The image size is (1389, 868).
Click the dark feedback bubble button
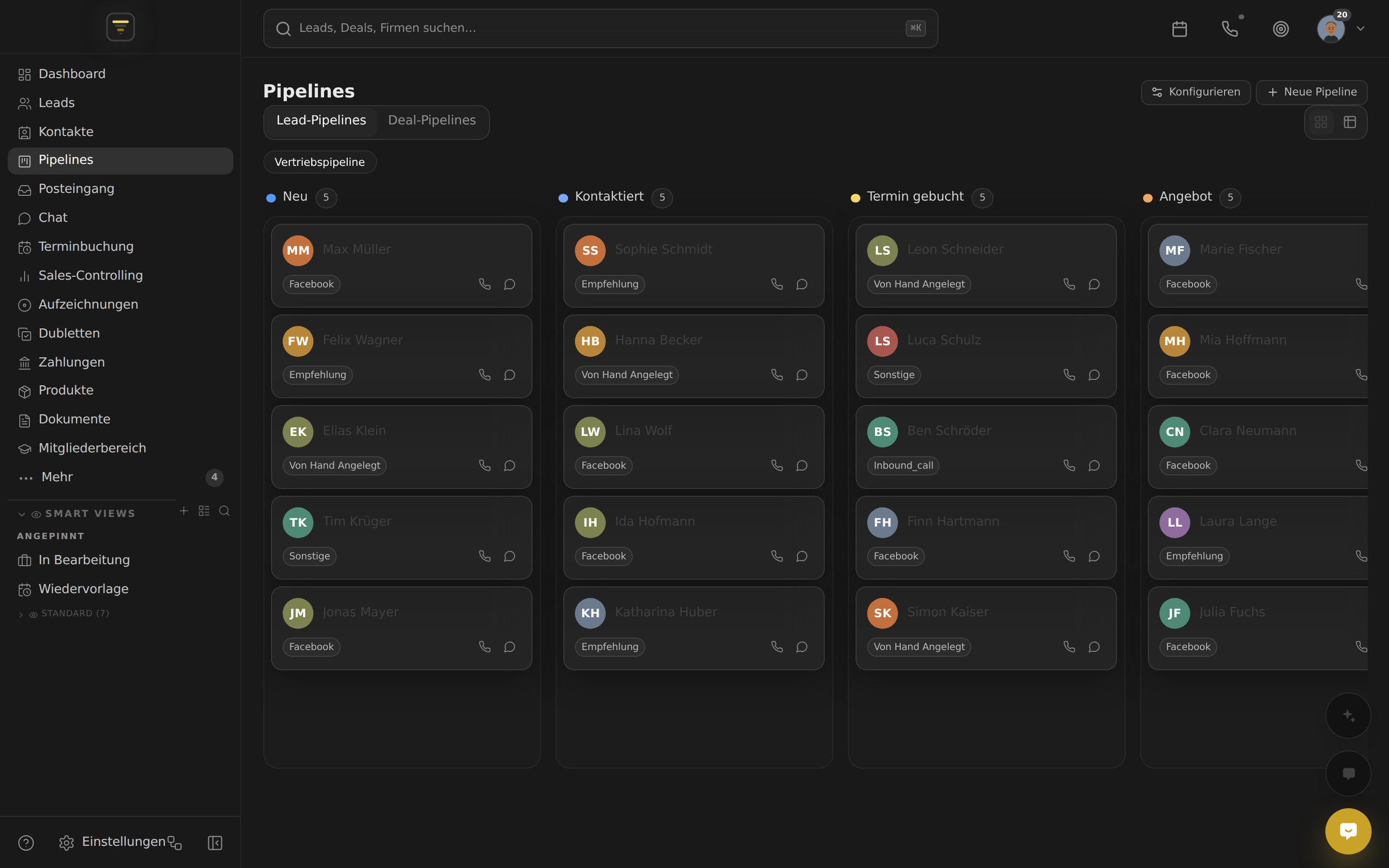1348,773
